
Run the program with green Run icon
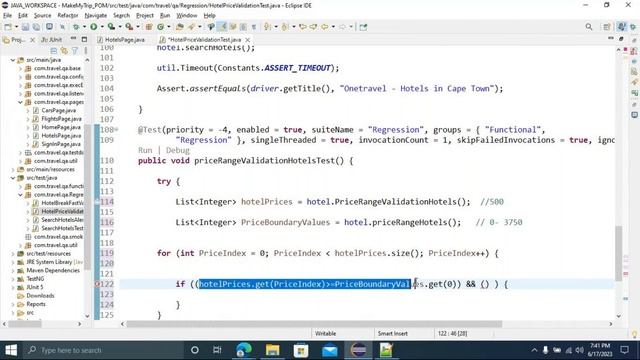point(93,27)
